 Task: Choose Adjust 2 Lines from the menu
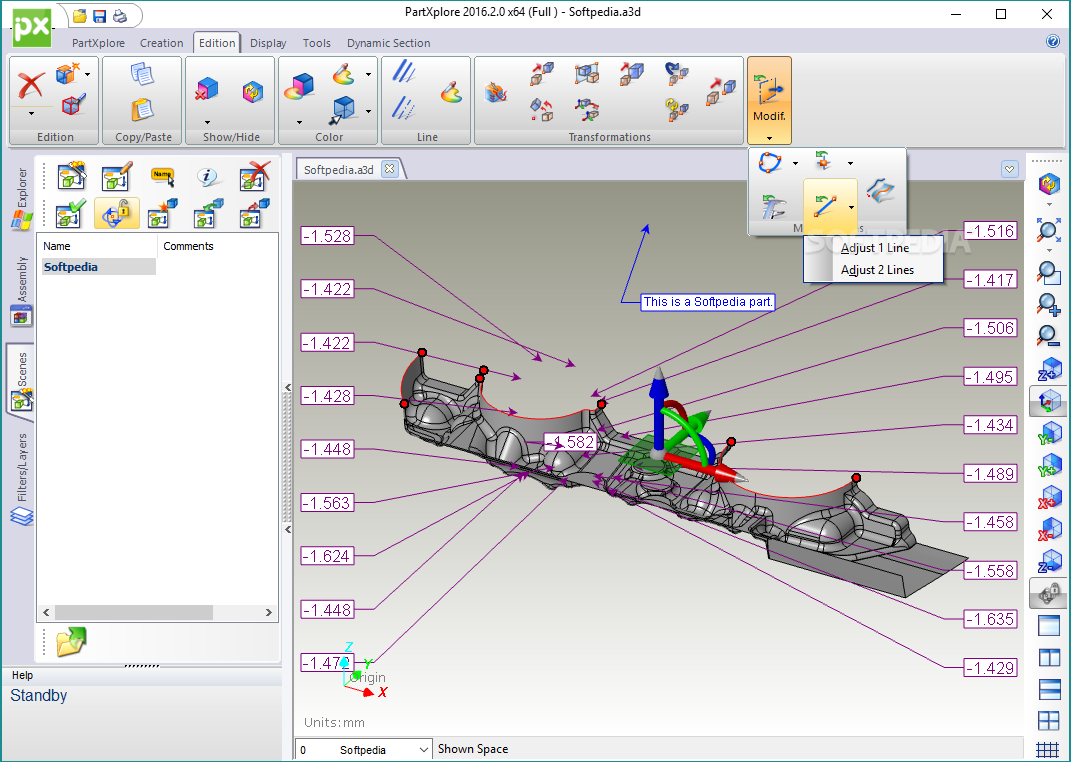pos(877,270)
